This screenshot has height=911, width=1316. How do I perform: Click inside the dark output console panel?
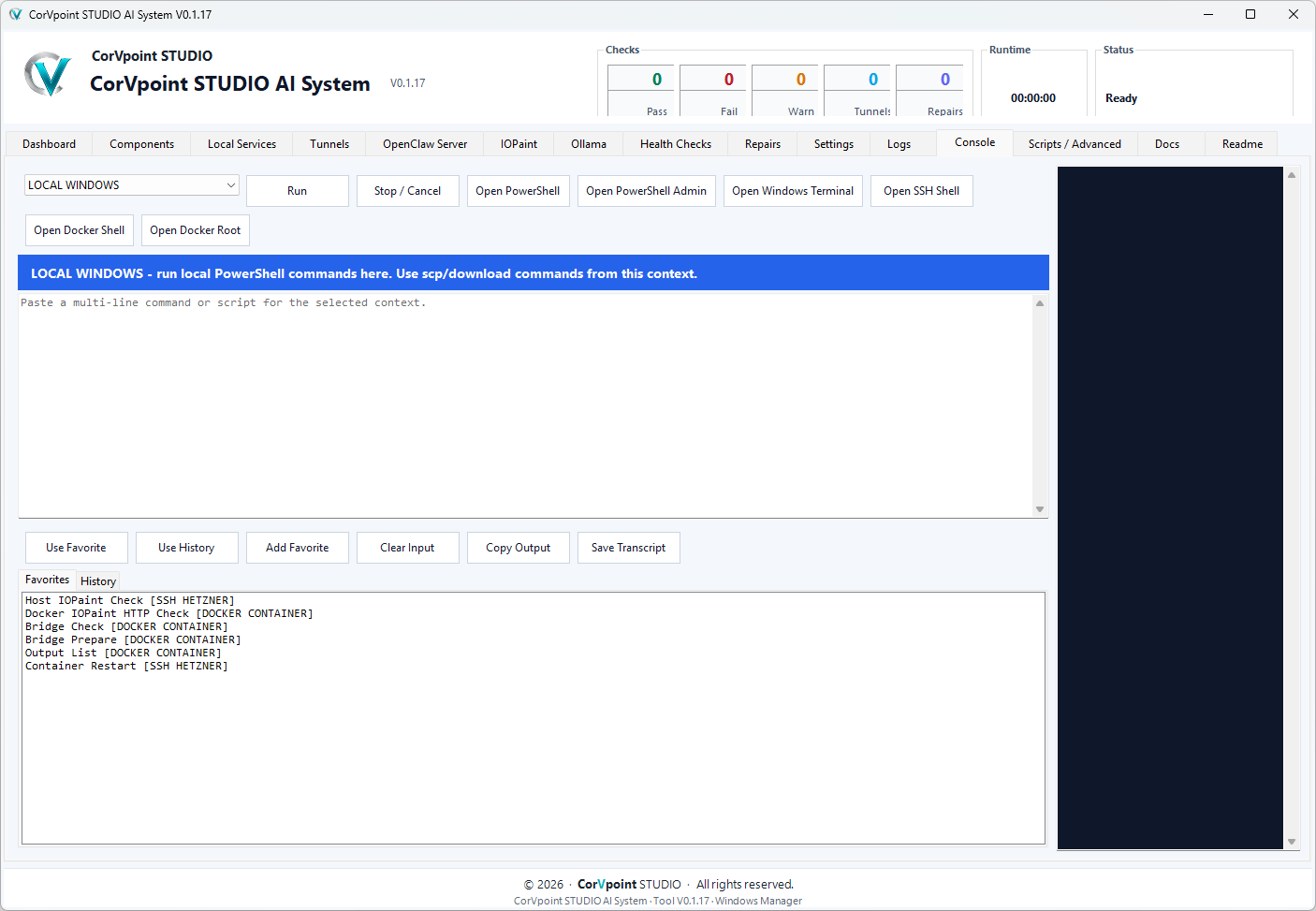1170,508
